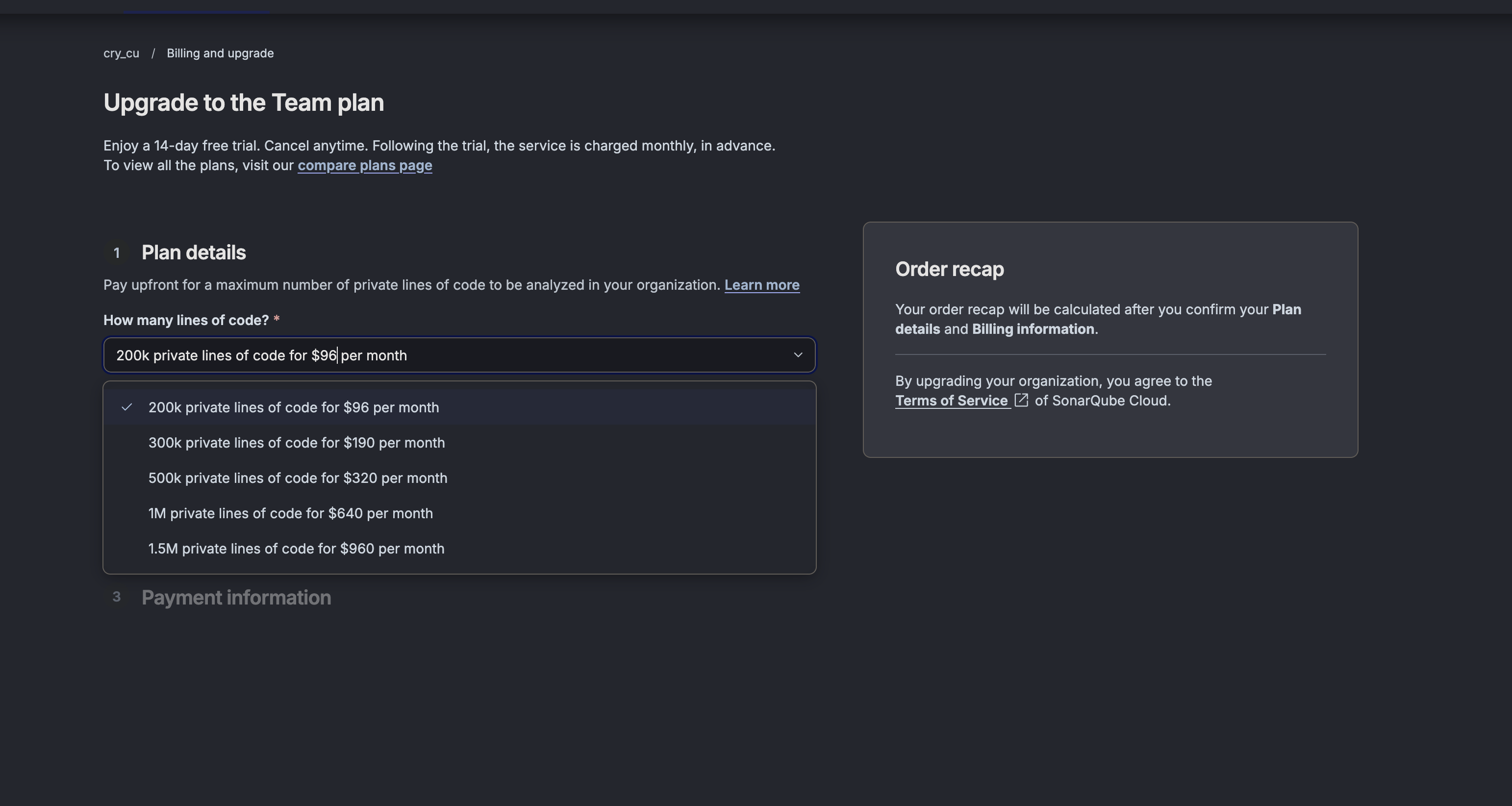Click the dropdown chevron arrow icon
The height and width of the screenshot is (806, 1512).
pyautogui.click(x=798, y=354)
